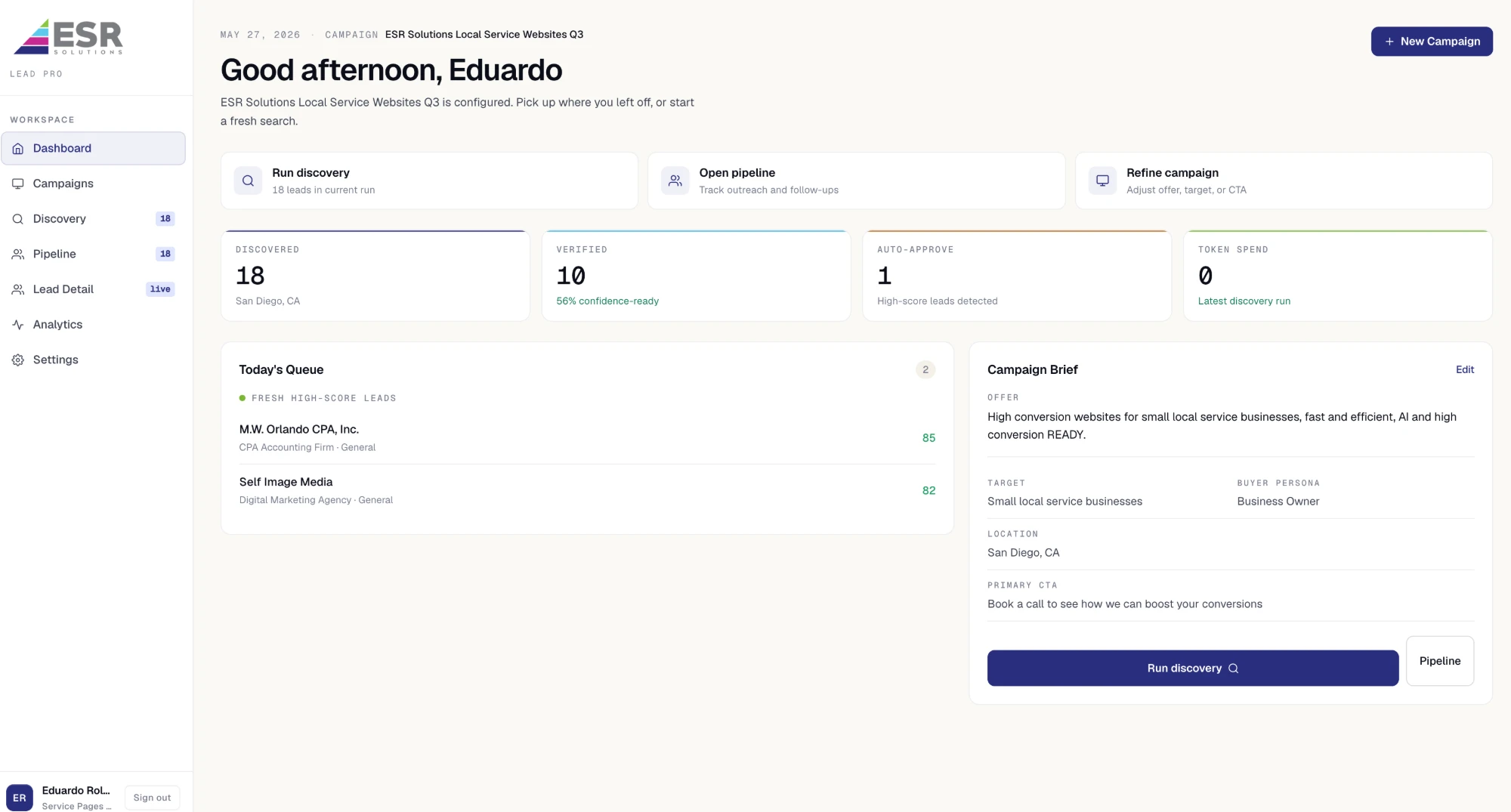Navigate to Pipeline in the sidebar
1511x812 pixels.
[x=93, y=254]
